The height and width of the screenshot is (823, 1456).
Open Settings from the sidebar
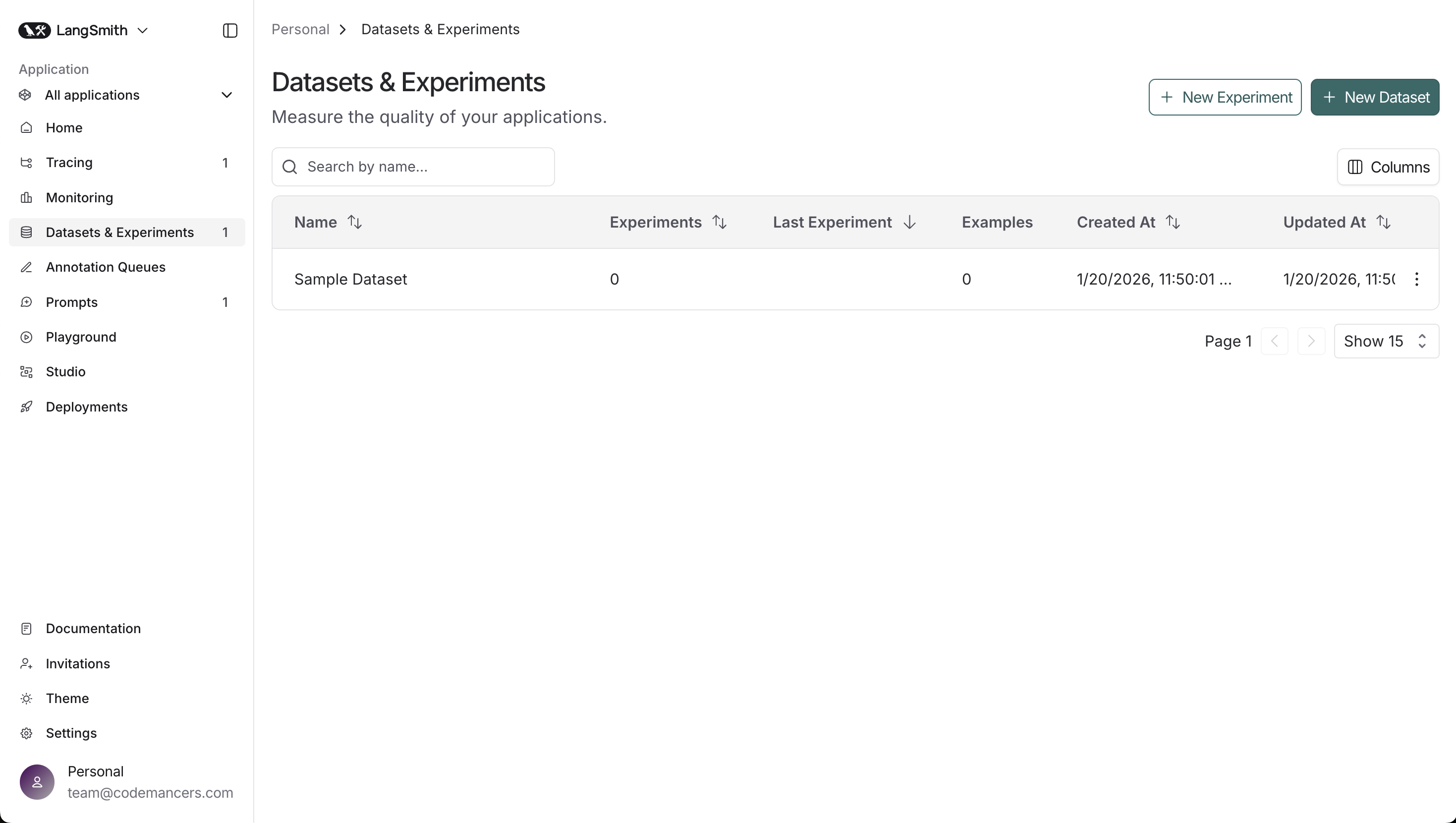pos(71,733)
